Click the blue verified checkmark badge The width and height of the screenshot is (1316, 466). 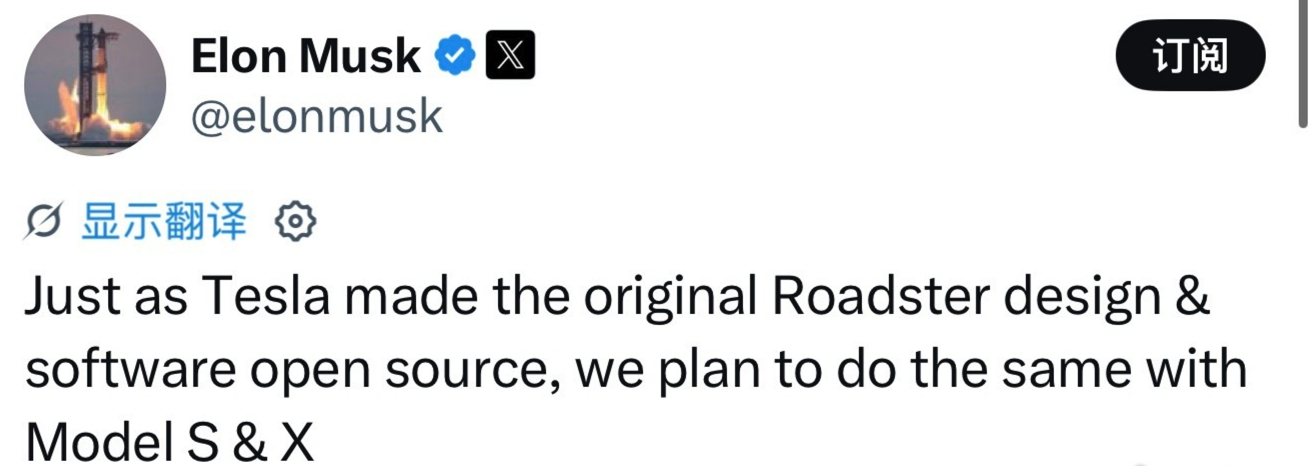455,56
